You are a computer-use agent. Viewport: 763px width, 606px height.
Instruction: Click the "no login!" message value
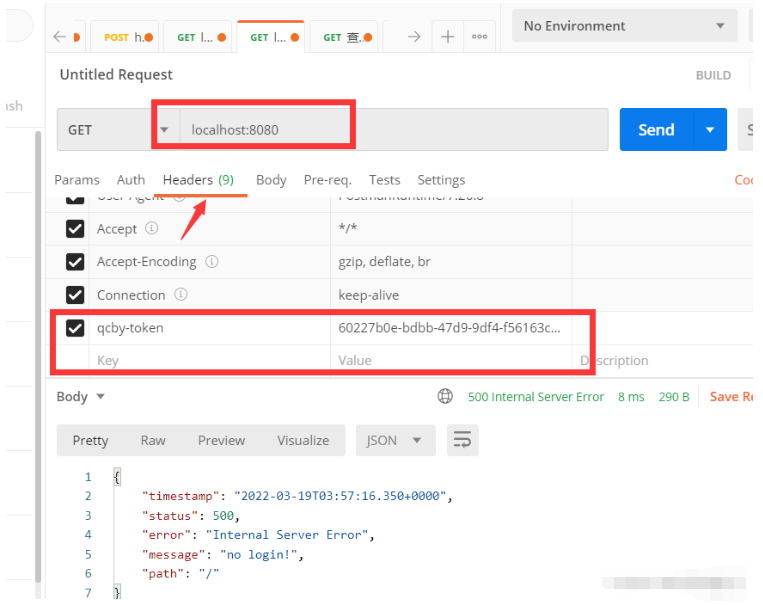[258, 554]
